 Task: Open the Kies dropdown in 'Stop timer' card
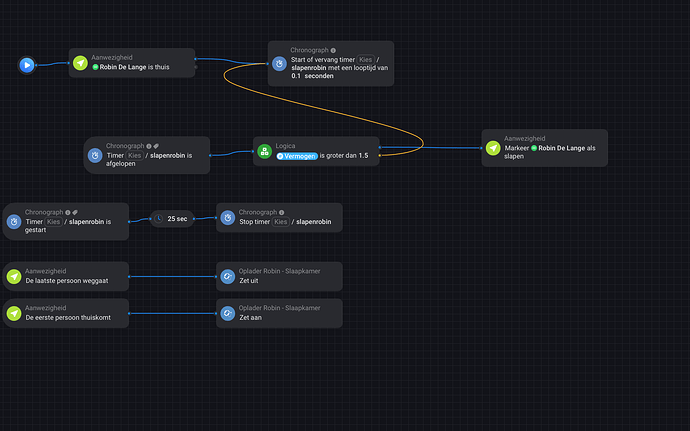[280, 222]
